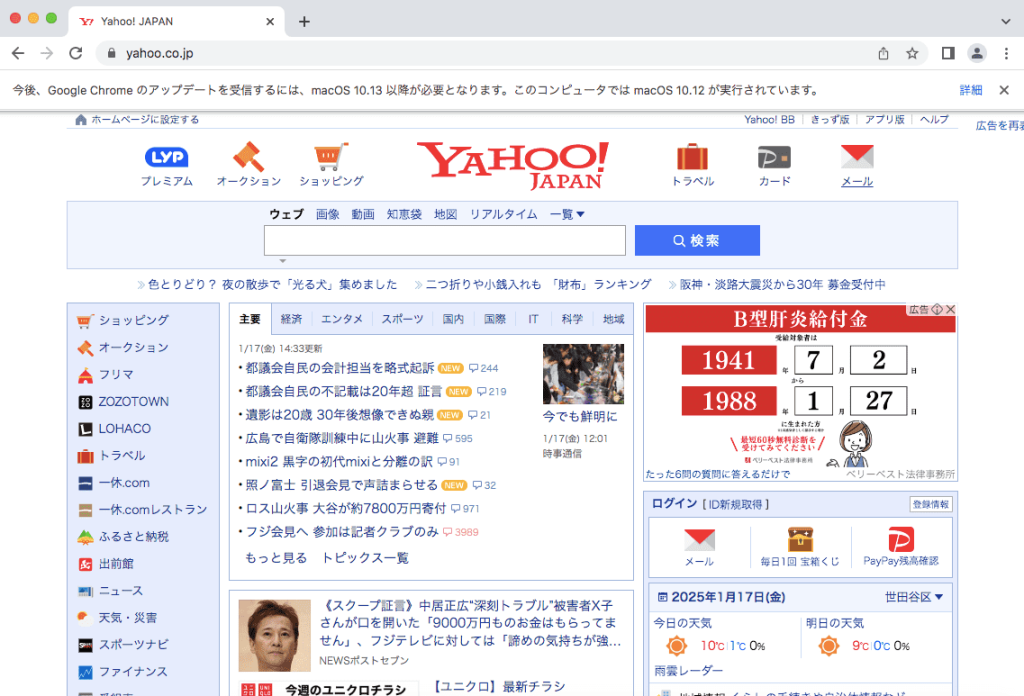Select 画像 search type
This screenshot has width=1024, height=696.
[328, 214]
